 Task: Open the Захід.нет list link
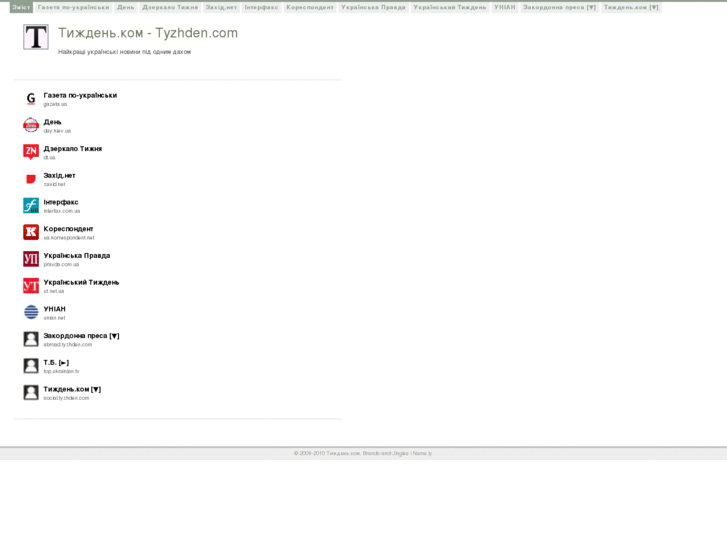pyautogui.click(x=59, y=175)
